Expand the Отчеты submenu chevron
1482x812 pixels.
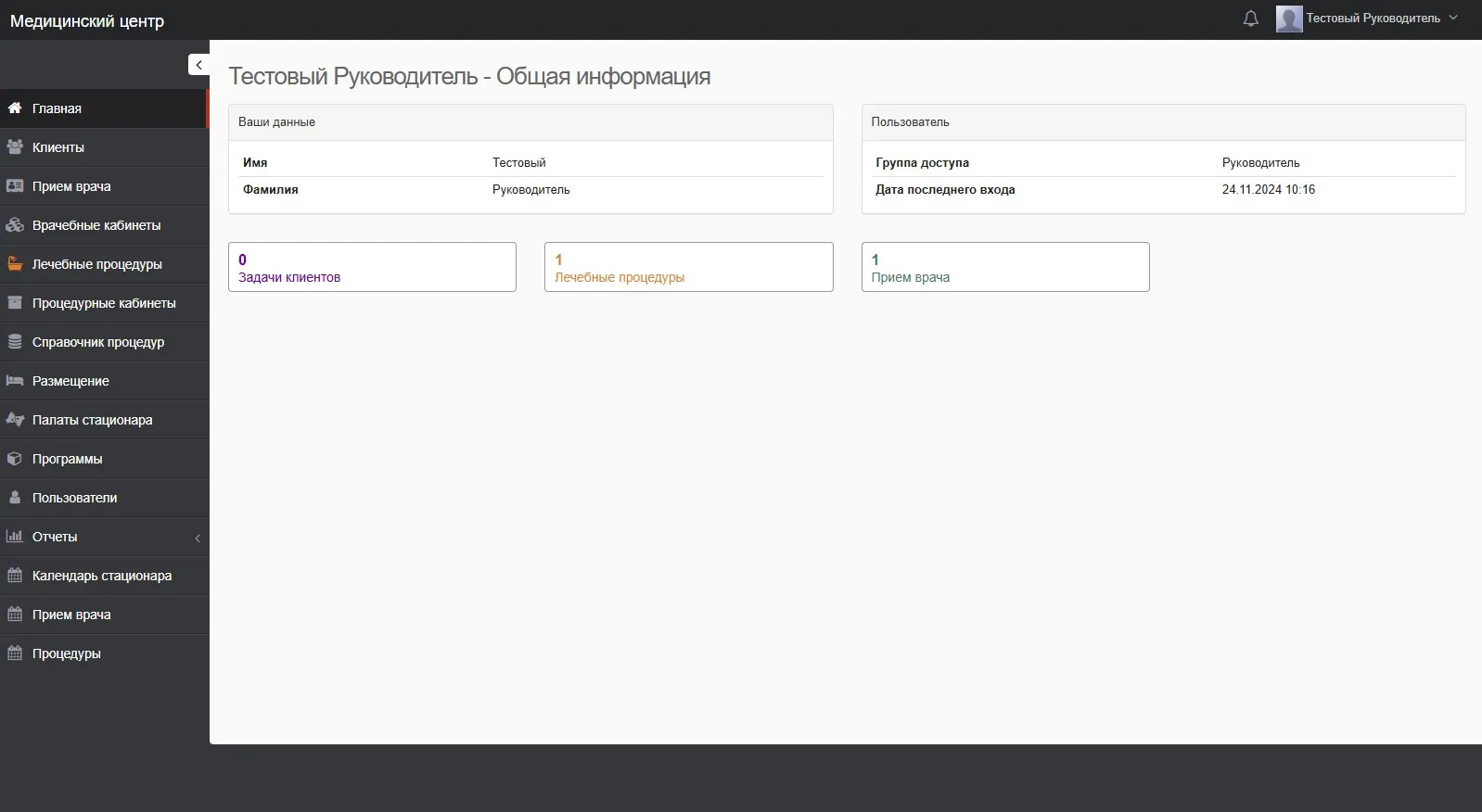[198, 538]
